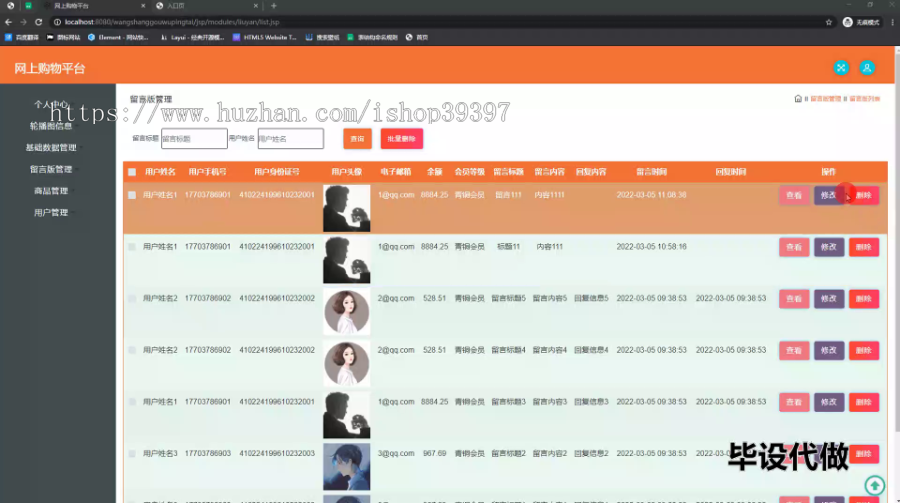Check the row for 留言标题2
This screenshot has height=503, width=900.
[x=132, y=454]
